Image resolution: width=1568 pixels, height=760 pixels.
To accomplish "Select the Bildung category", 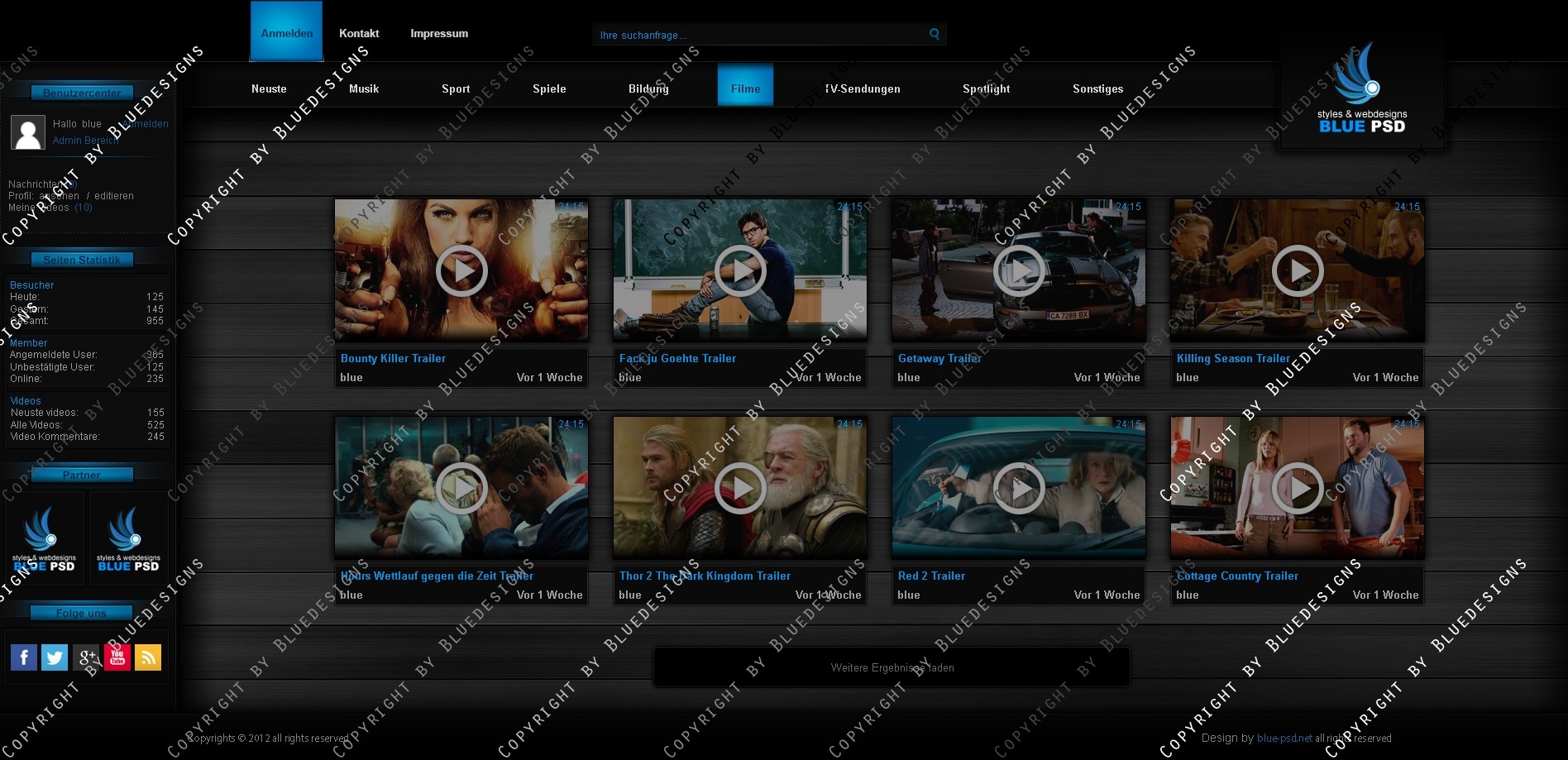I will coord(648,88).
